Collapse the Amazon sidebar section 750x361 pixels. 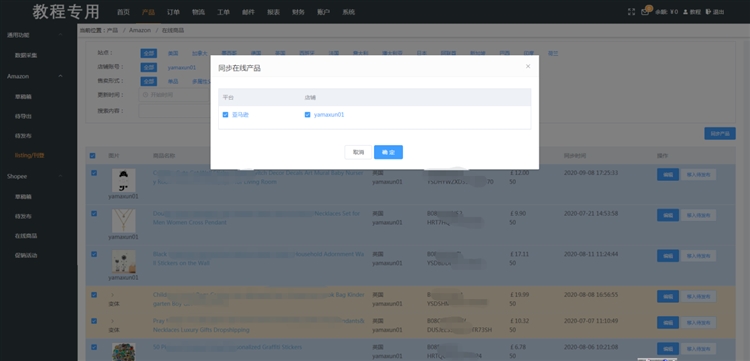click(60, 76)
